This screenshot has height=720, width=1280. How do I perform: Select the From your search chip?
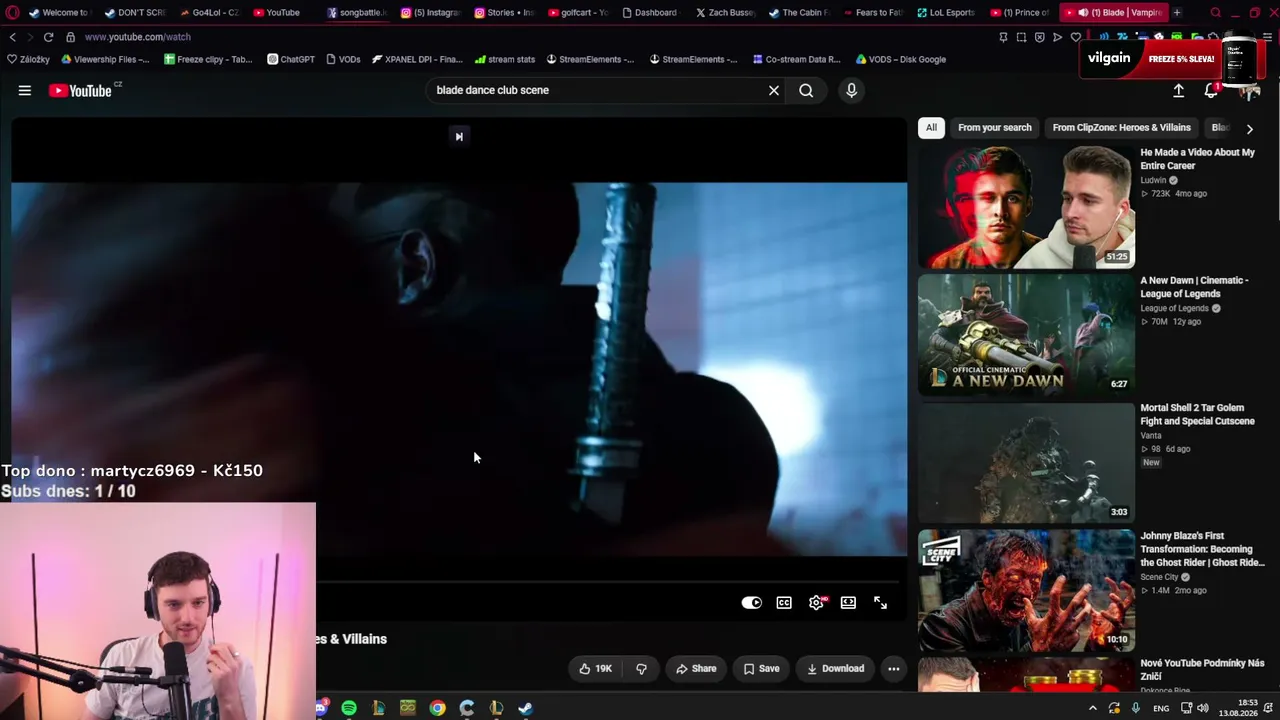pyautogui.click(x=994, y=128)
